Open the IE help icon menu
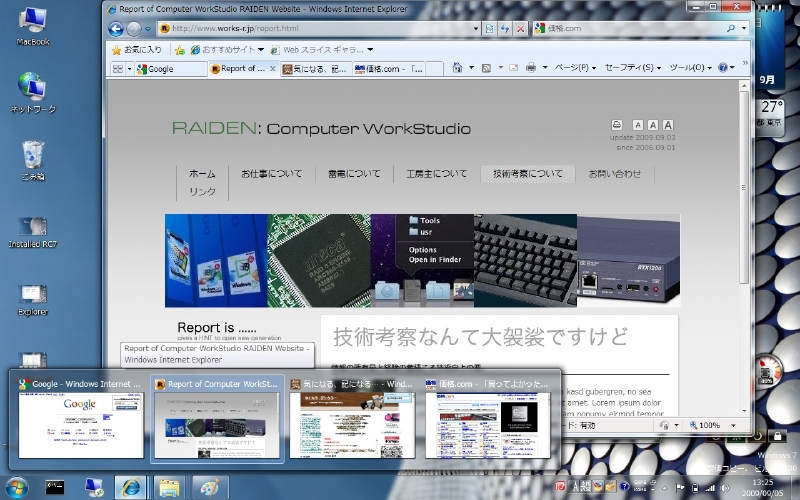Image resolution: width=800 pixels, height=500 pixels. click(x=726, y=67)
